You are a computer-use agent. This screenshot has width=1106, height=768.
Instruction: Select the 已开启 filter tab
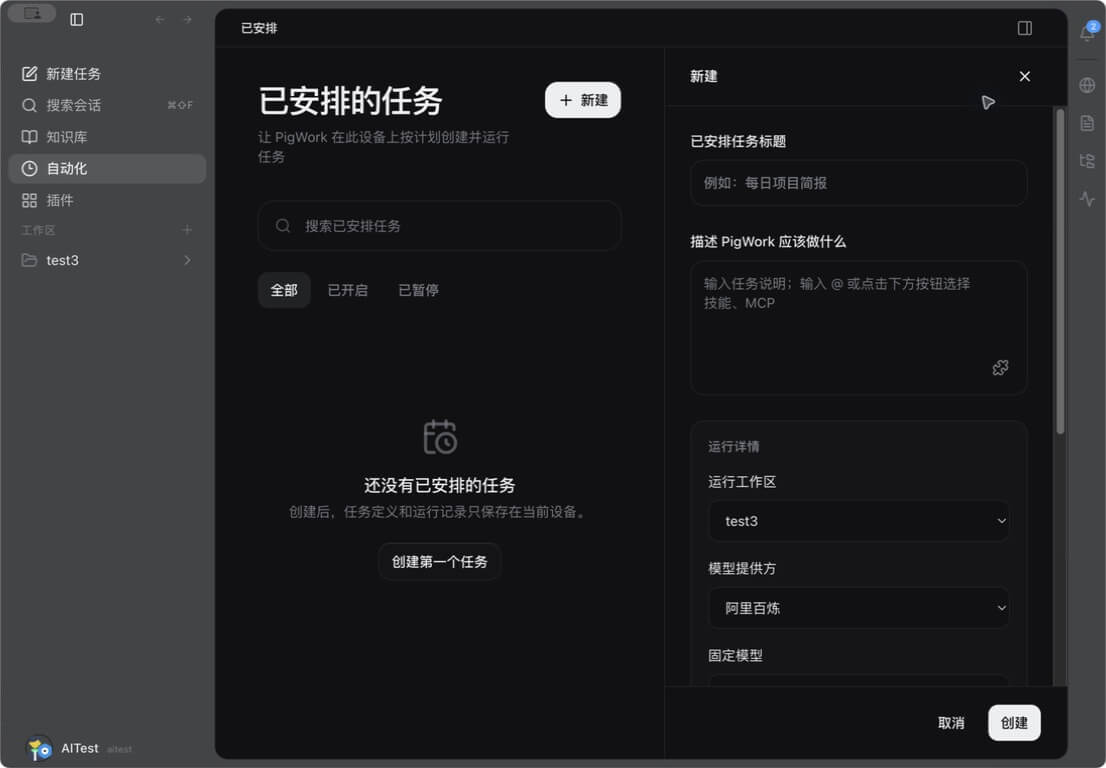pos(348,290)
